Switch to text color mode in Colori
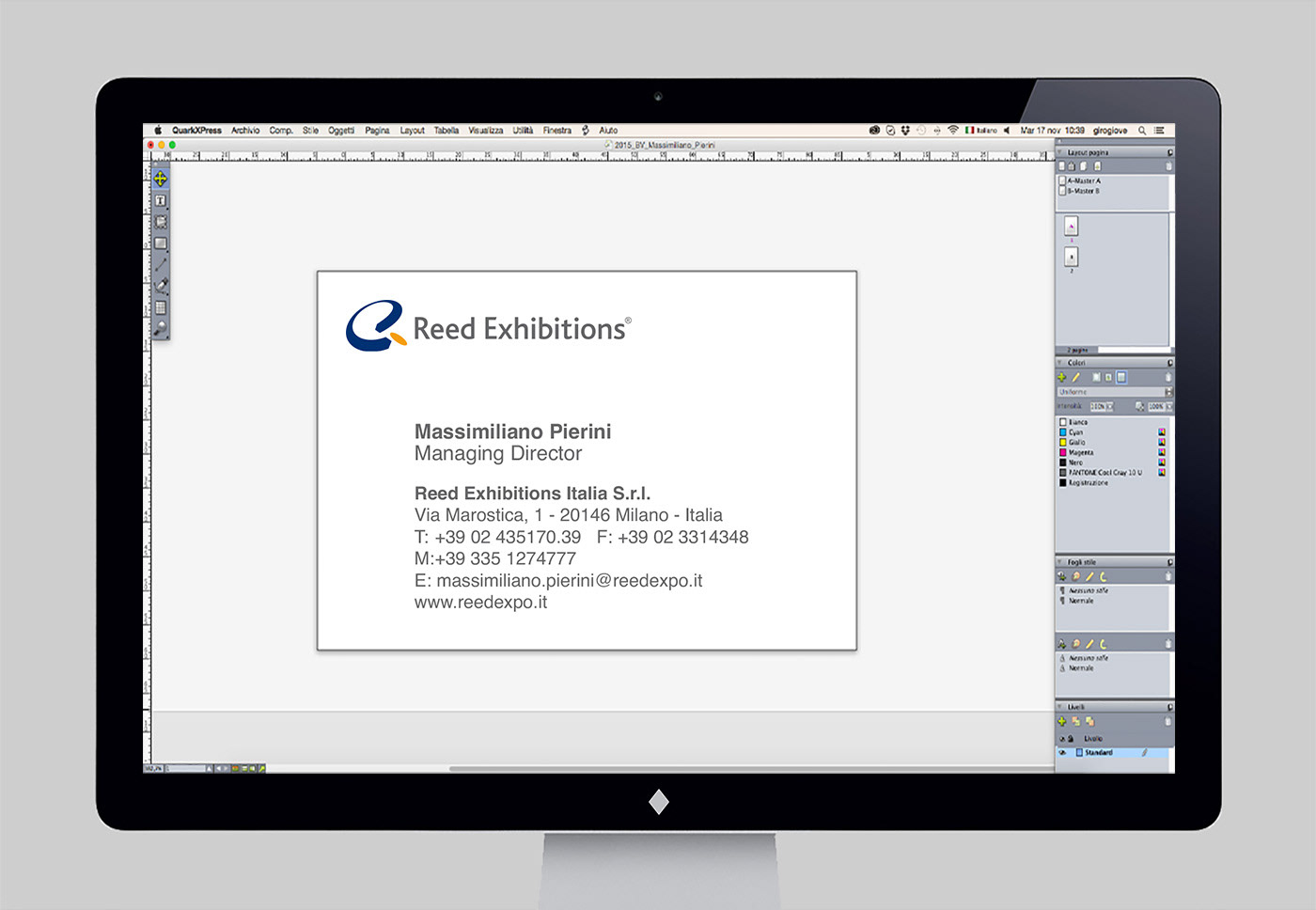 click(x=1108, y=378)
